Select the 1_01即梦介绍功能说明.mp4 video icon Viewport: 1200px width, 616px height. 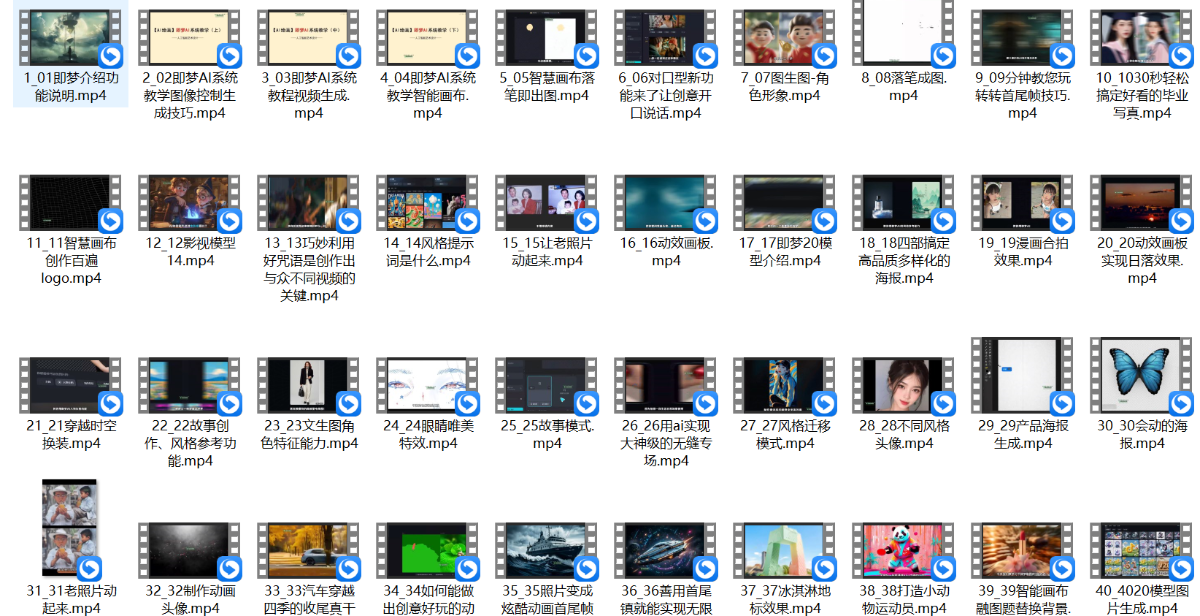[x=70, y=38]
